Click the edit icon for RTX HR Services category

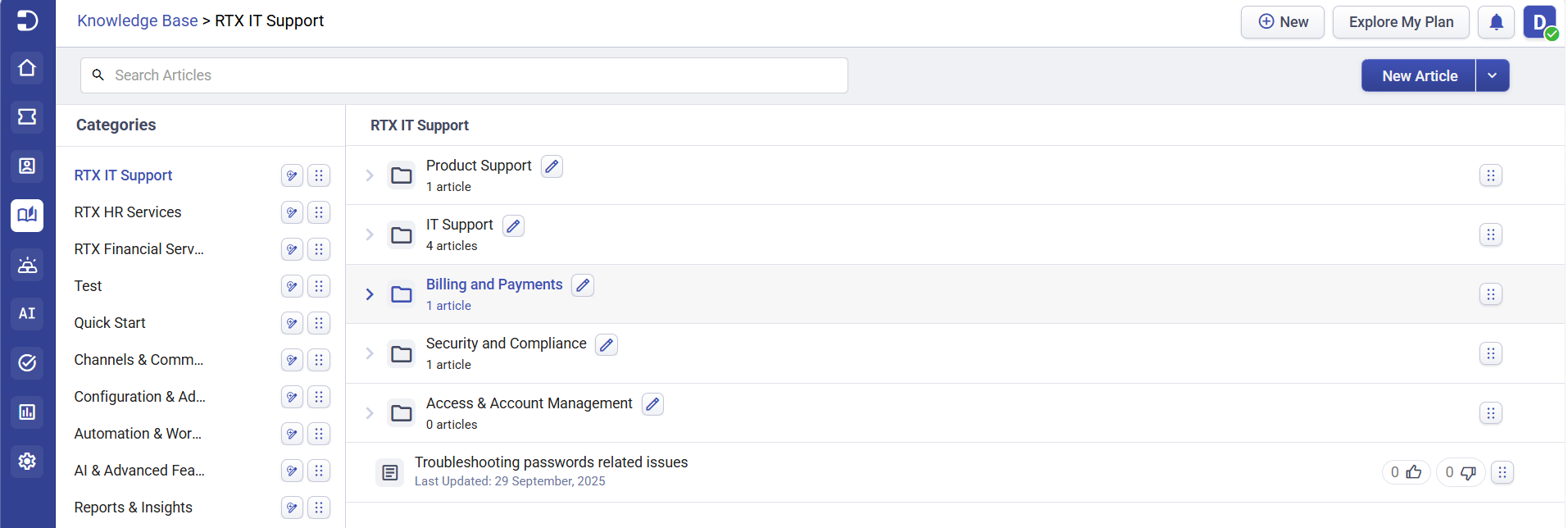pos(292,212)
